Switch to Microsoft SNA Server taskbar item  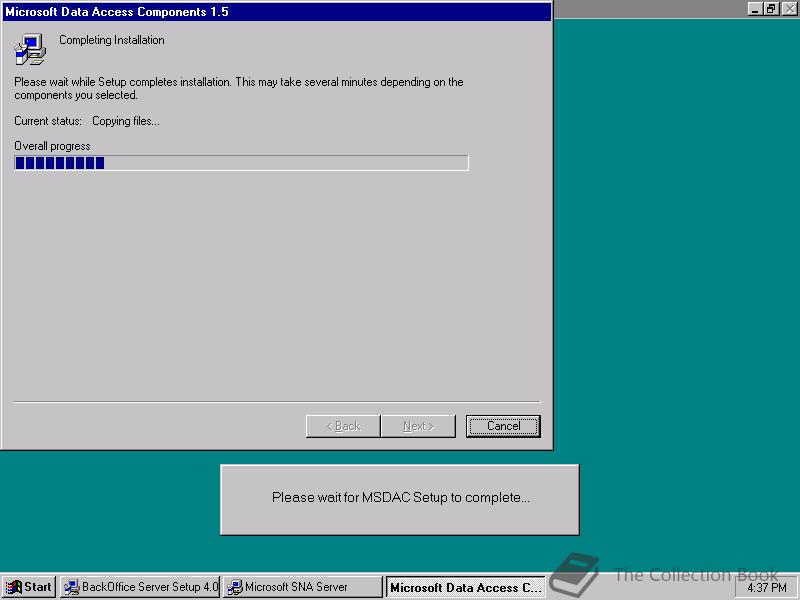click(303, 587)
